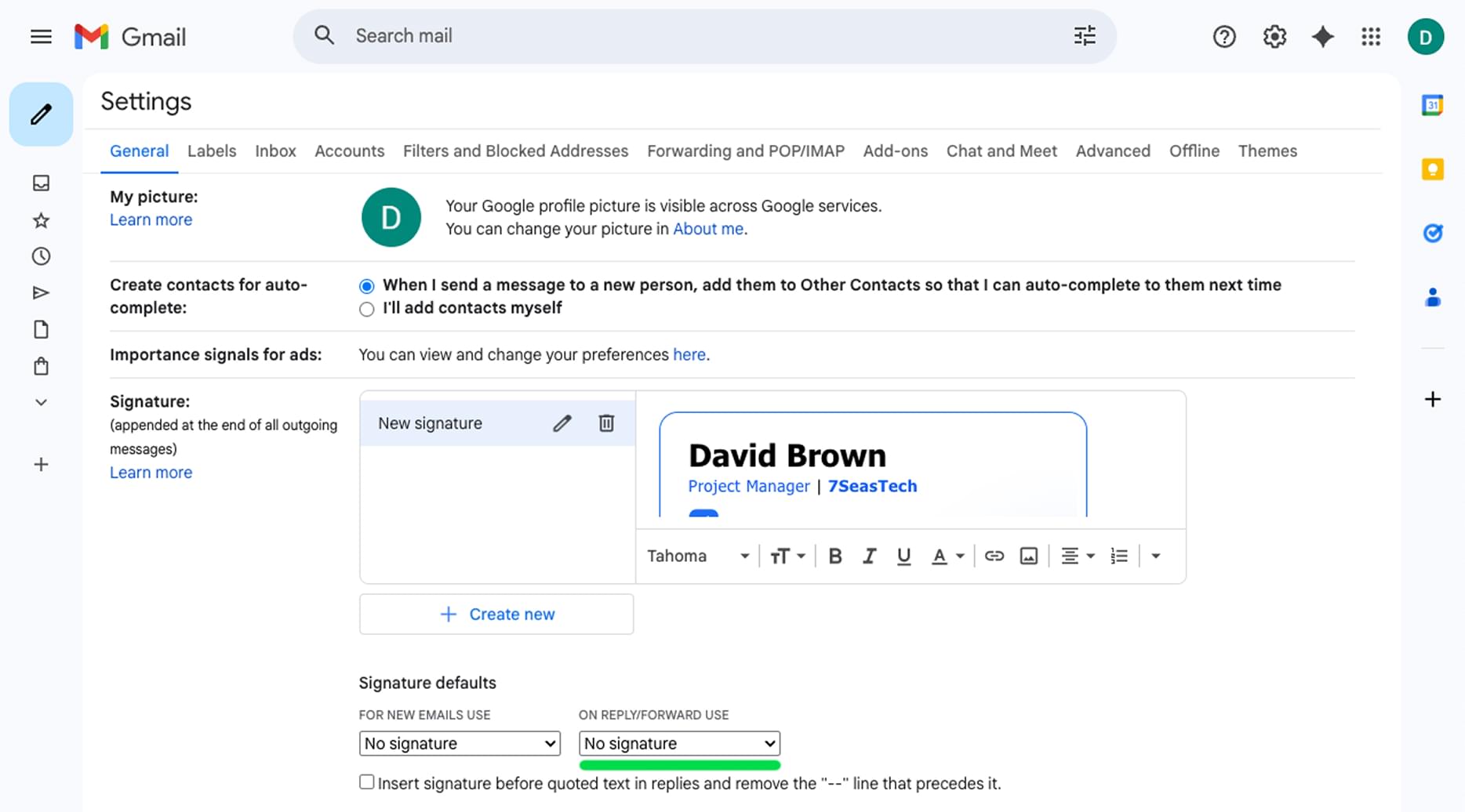This screenshot has height=812, width=1465.
Task: Click the Search mail input field
Action: (706, 36)
